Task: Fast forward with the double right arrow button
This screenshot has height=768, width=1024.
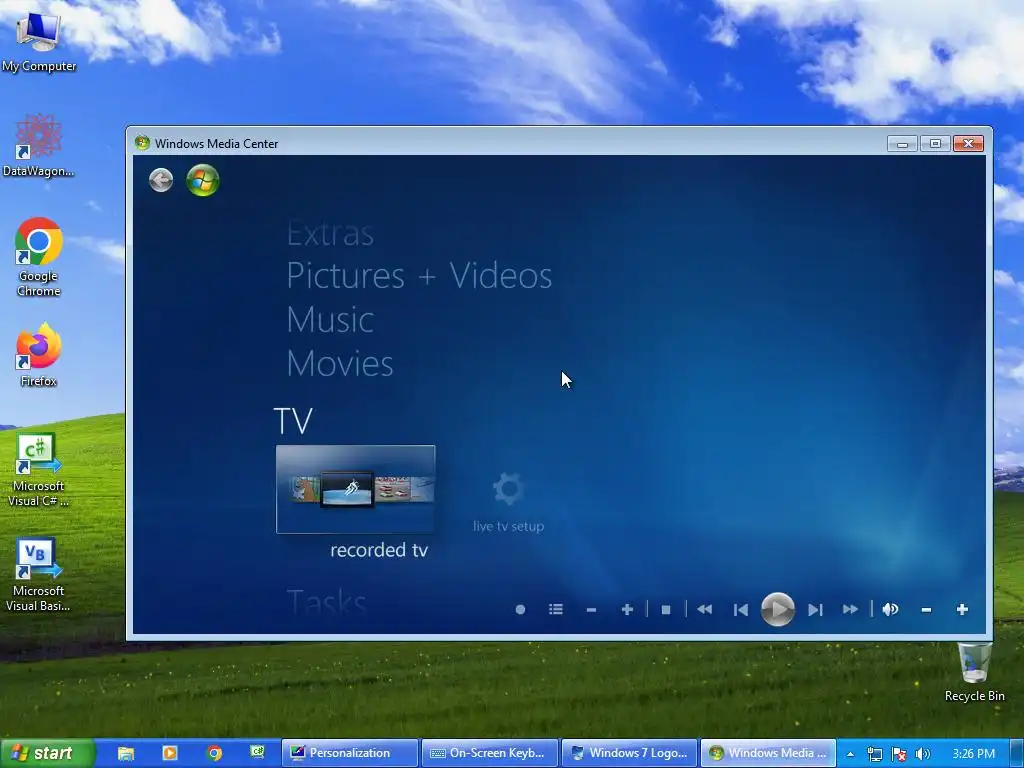Action: click(850, 609)
